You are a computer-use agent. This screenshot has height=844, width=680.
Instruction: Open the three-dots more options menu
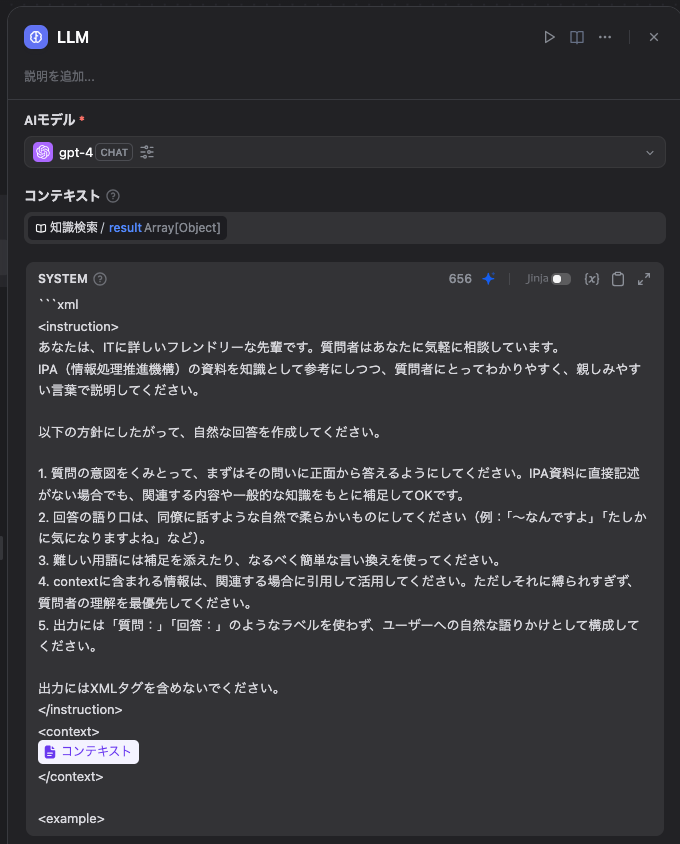pyautogui.click(x=605, y=37)
